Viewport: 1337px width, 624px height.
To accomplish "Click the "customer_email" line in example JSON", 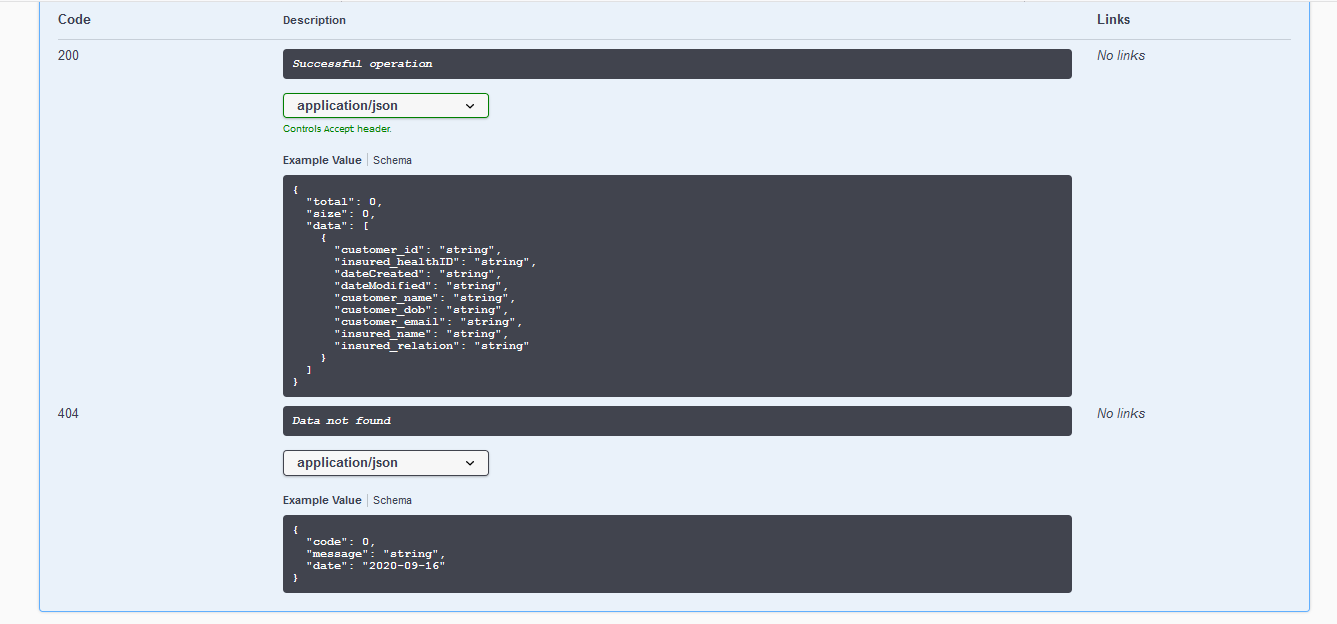I will [x=428, y=322].
